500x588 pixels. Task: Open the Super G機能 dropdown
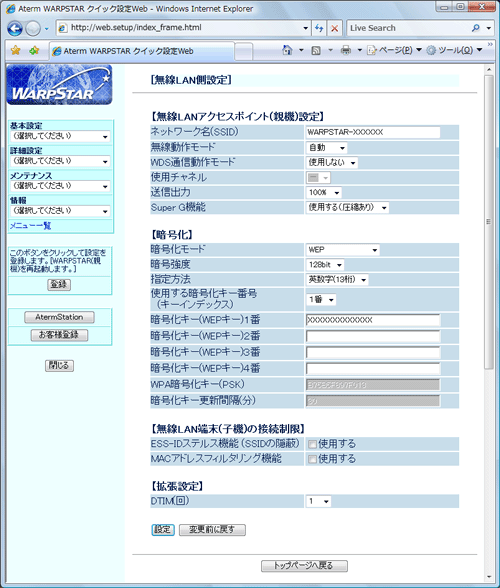click(x=347, y=208)
